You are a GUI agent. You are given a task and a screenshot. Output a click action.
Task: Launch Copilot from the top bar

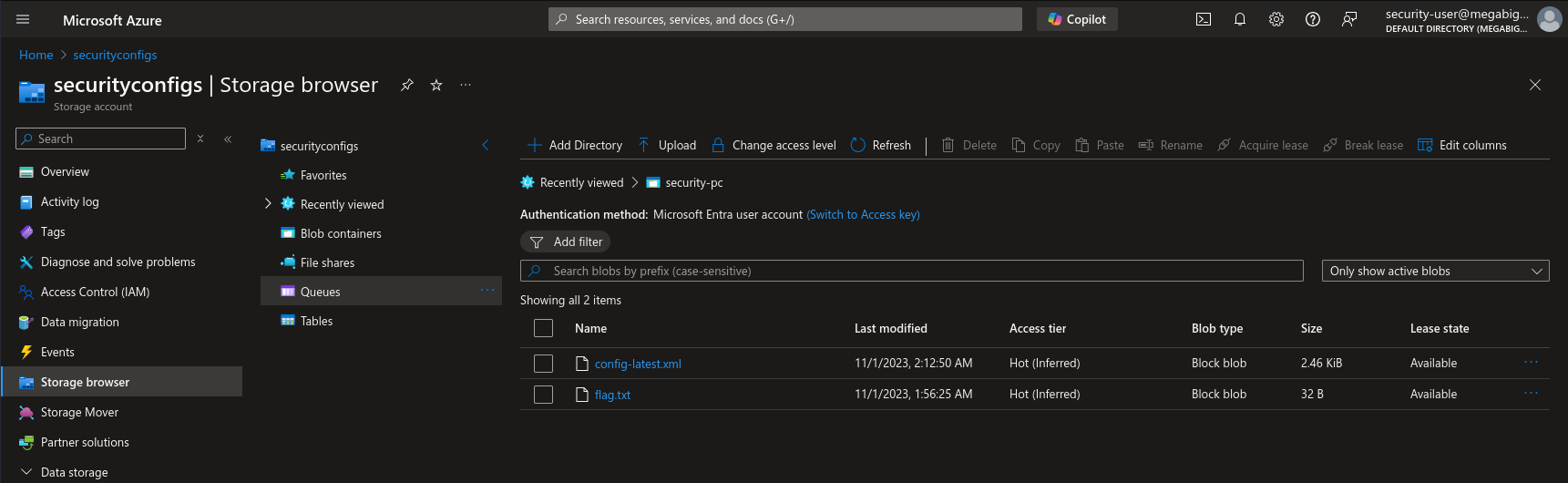coord(1077,19)
